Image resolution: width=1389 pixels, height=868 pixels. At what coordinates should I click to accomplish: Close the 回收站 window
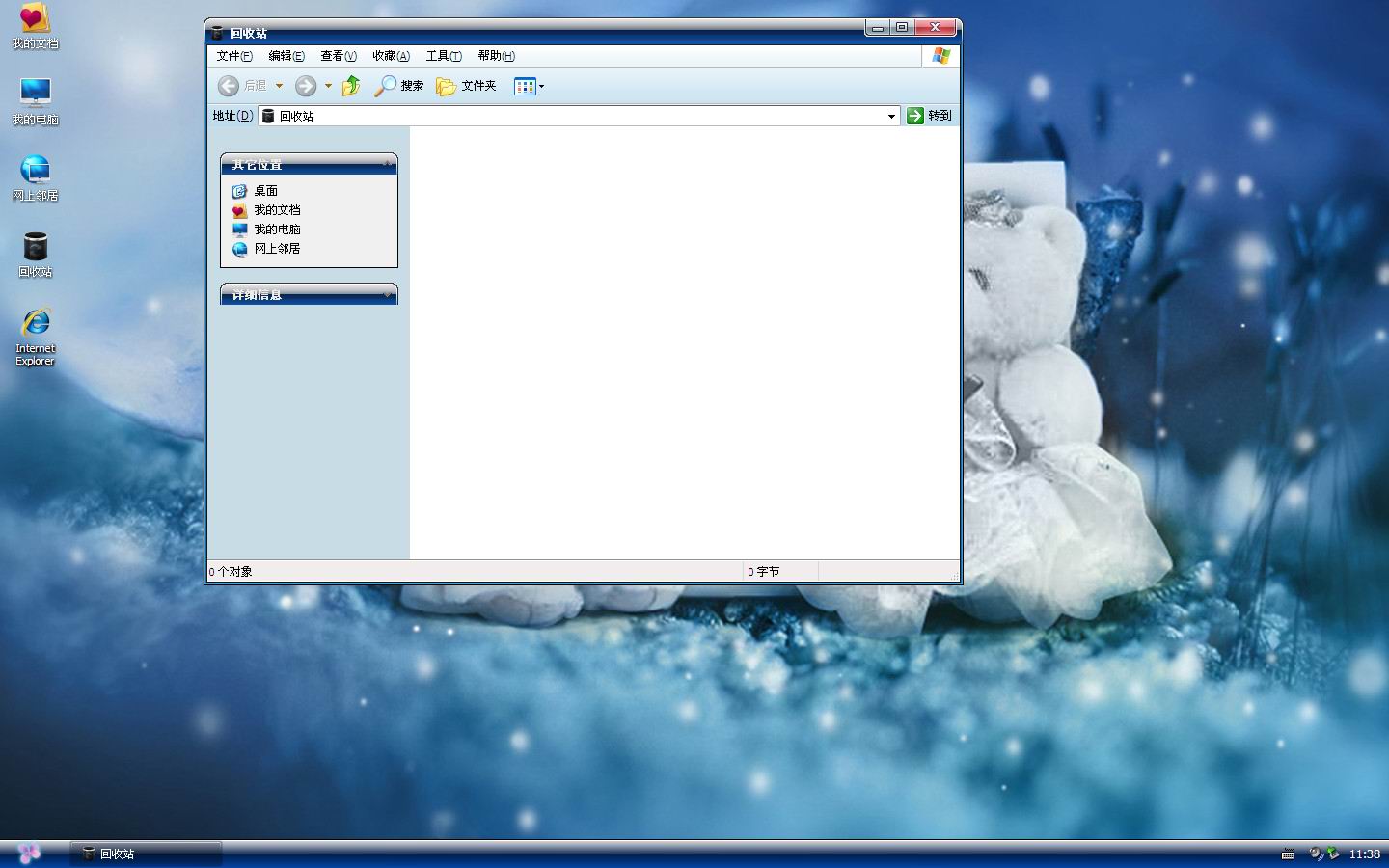[935, 28]
